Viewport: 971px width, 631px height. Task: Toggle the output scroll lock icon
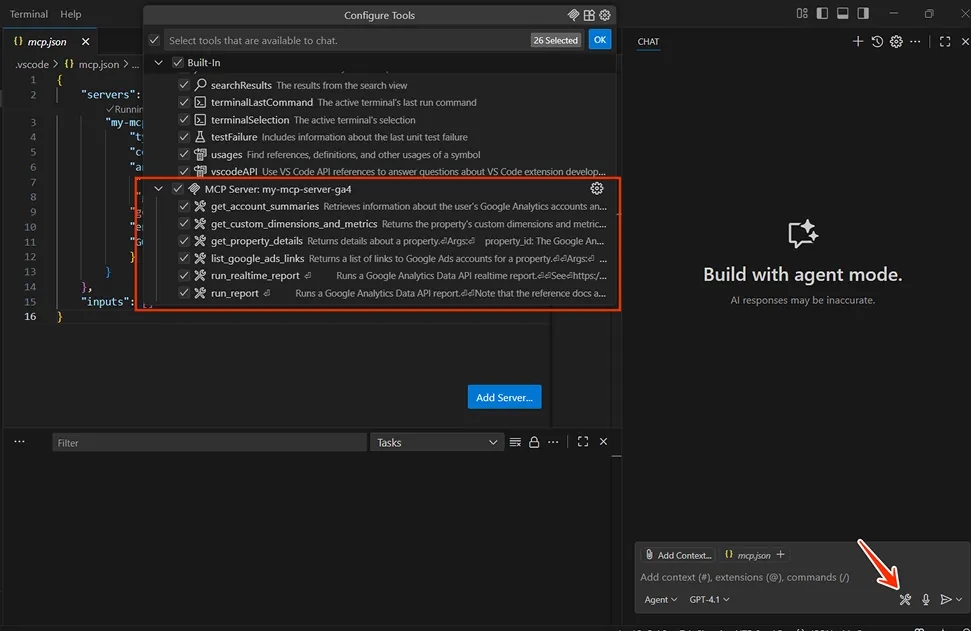coord(534,442)
